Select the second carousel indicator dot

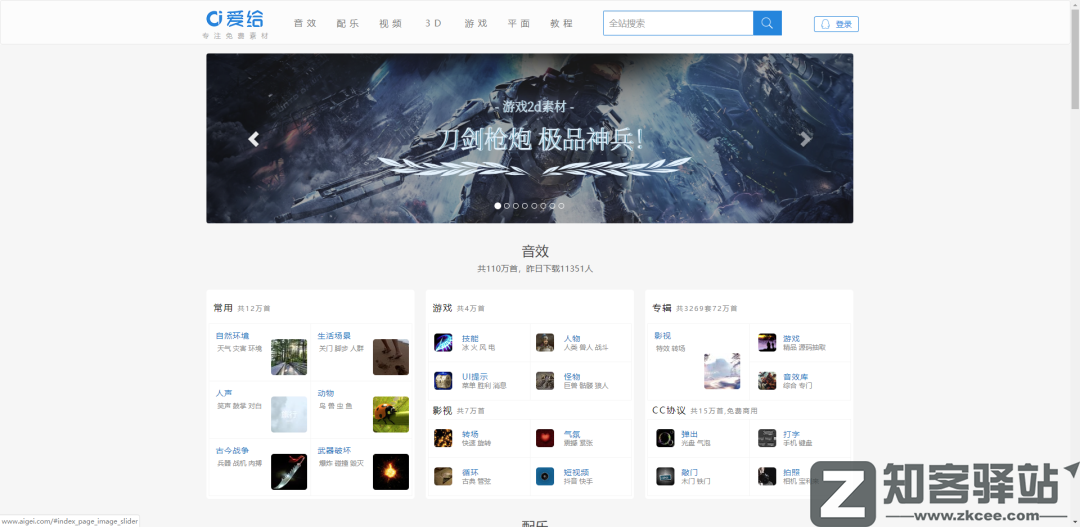(507, 206)
